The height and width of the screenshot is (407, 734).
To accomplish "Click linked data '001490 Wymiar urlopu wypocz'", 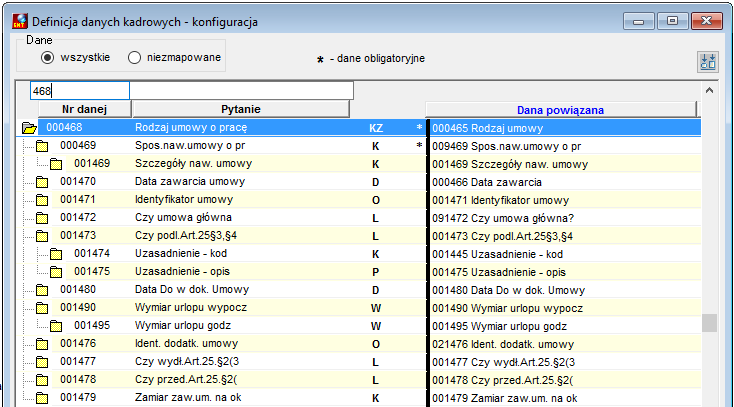I will click(x=507, y=308).
